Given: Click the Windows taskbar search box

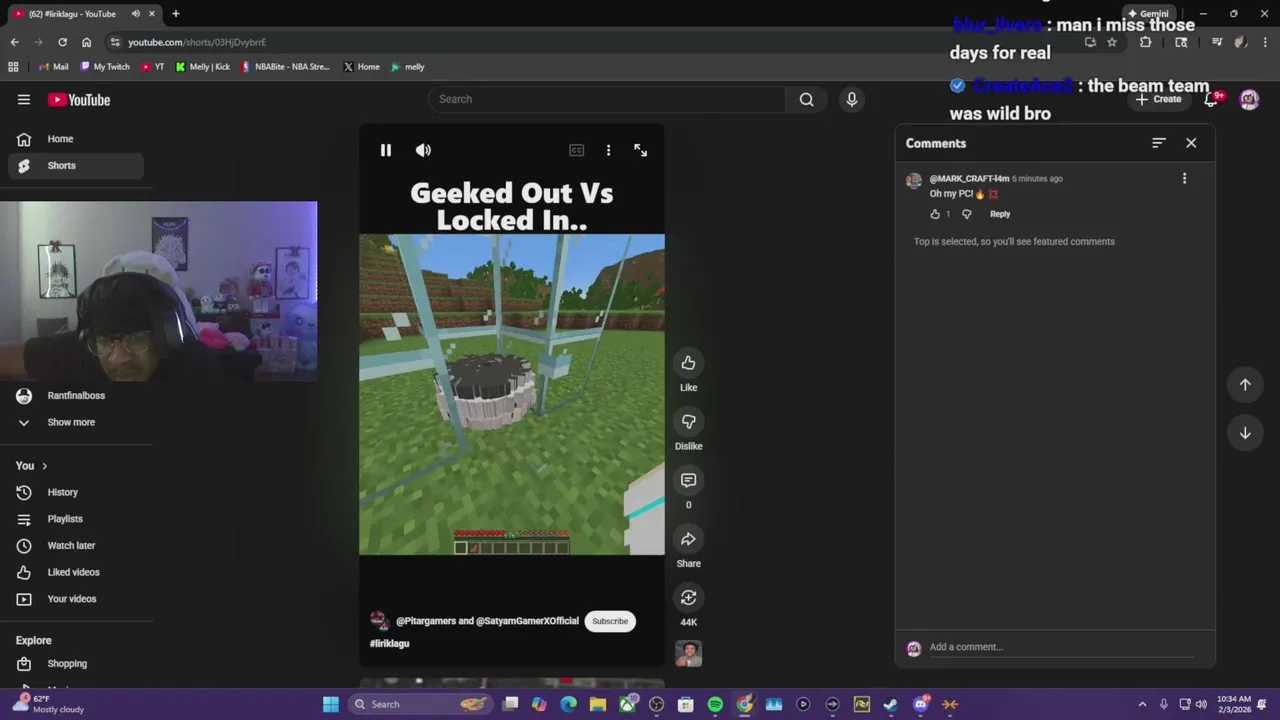Looking at the screenshot, I should click(420, 704).
